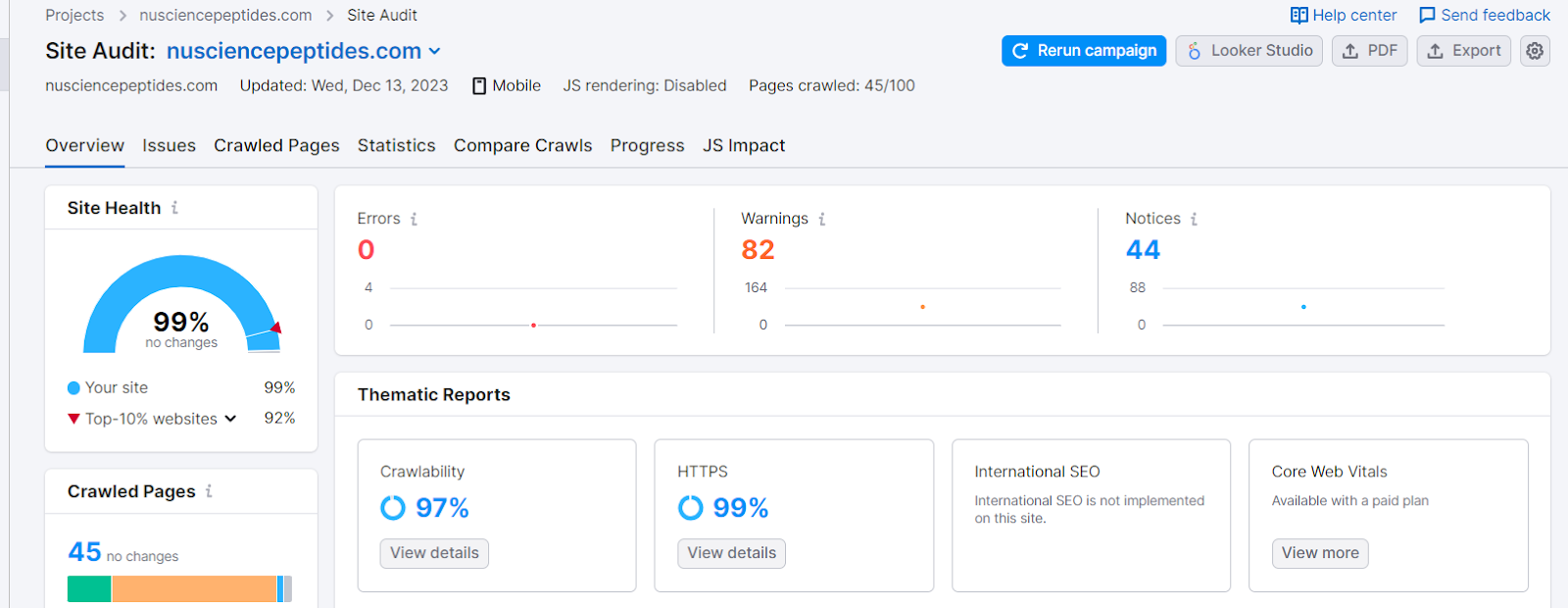Image resolution: width=1568 pixels, height=608 pixels.
Task: Click the Thematic Reports heading
Action: pyautogui.click(x=434, y=395)
